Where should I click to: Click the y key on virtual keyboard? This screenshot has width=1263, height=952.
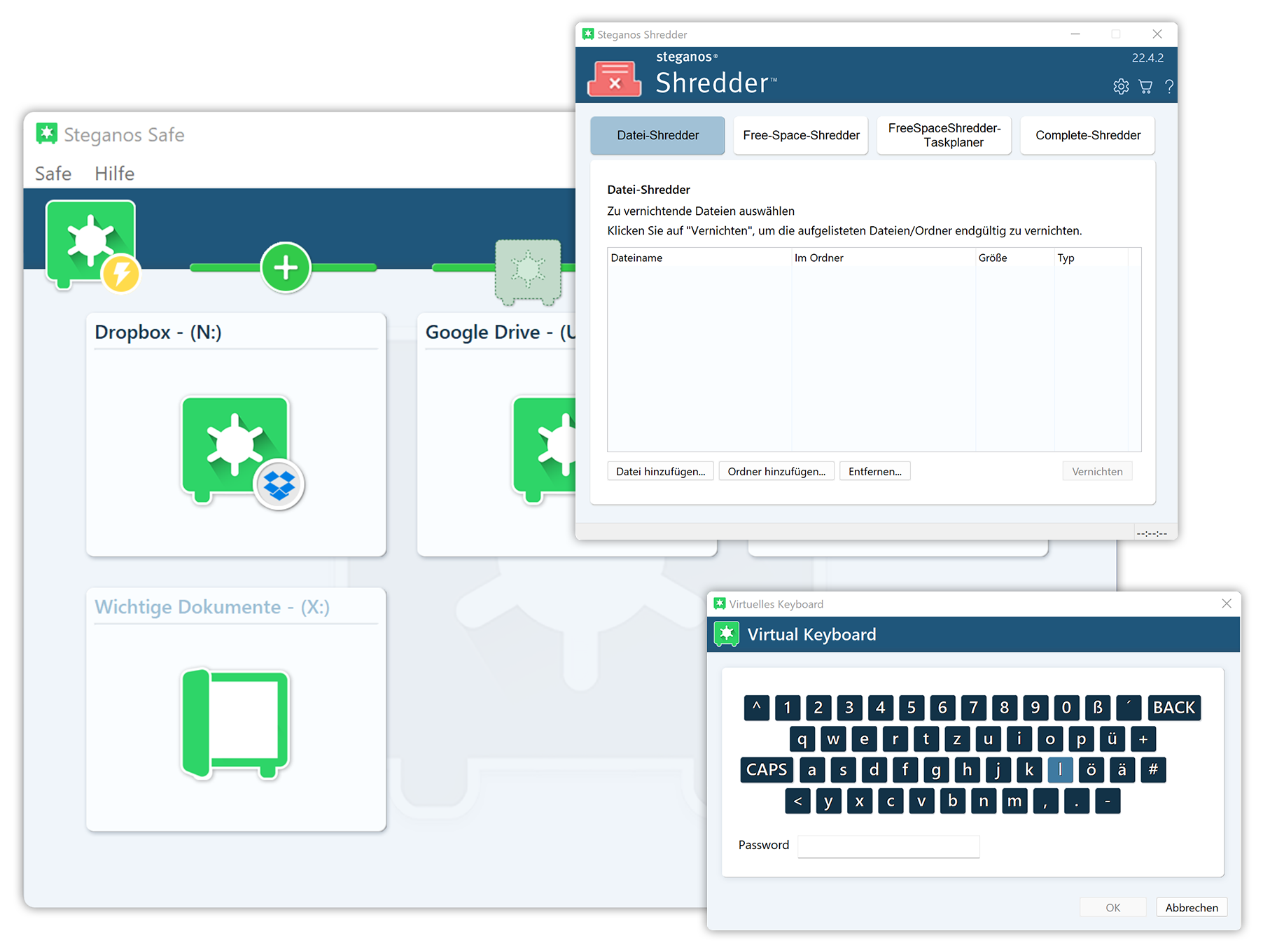tap(829, 801)
